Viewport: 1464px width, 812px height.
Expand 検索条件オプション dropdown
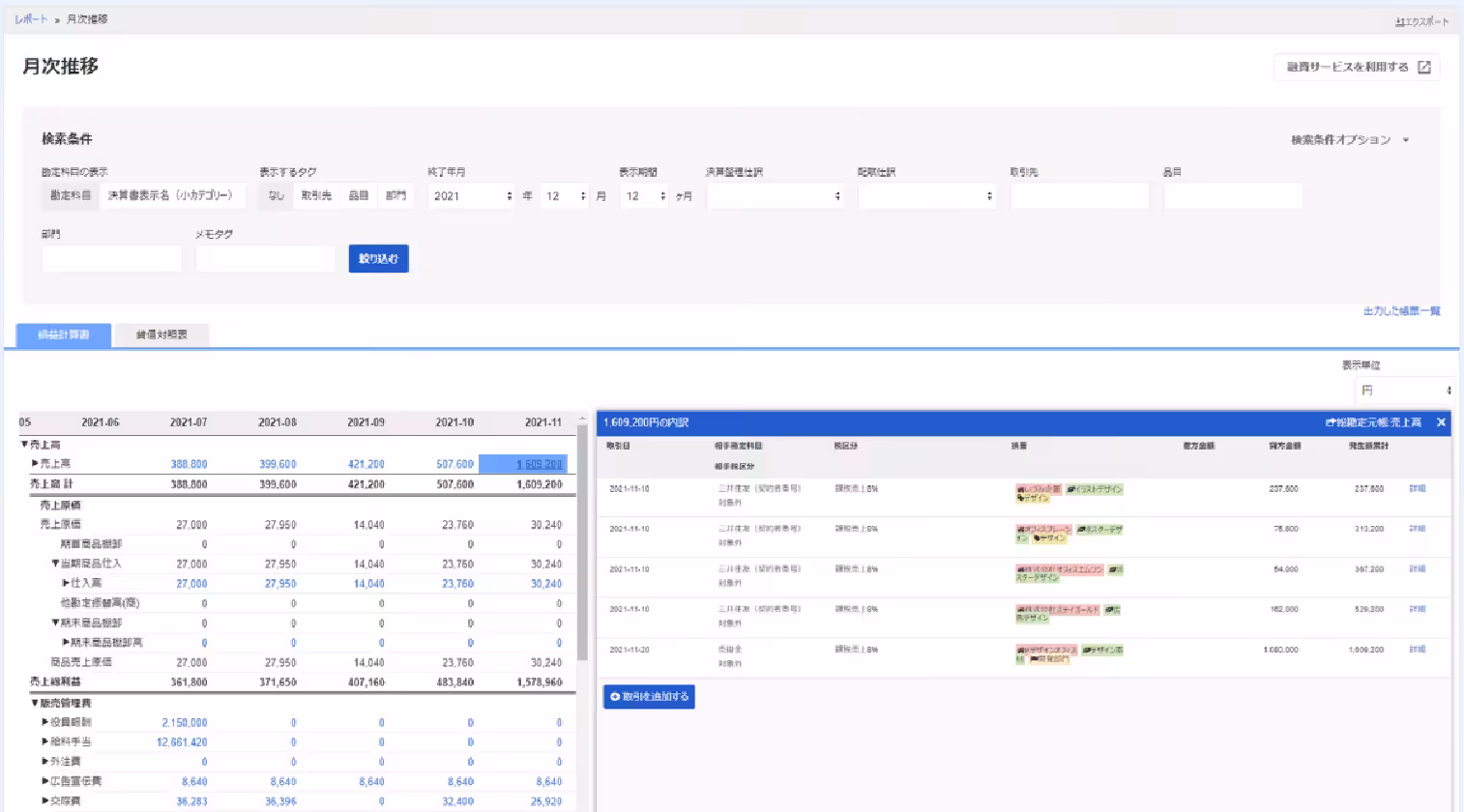click(1350, 140)
